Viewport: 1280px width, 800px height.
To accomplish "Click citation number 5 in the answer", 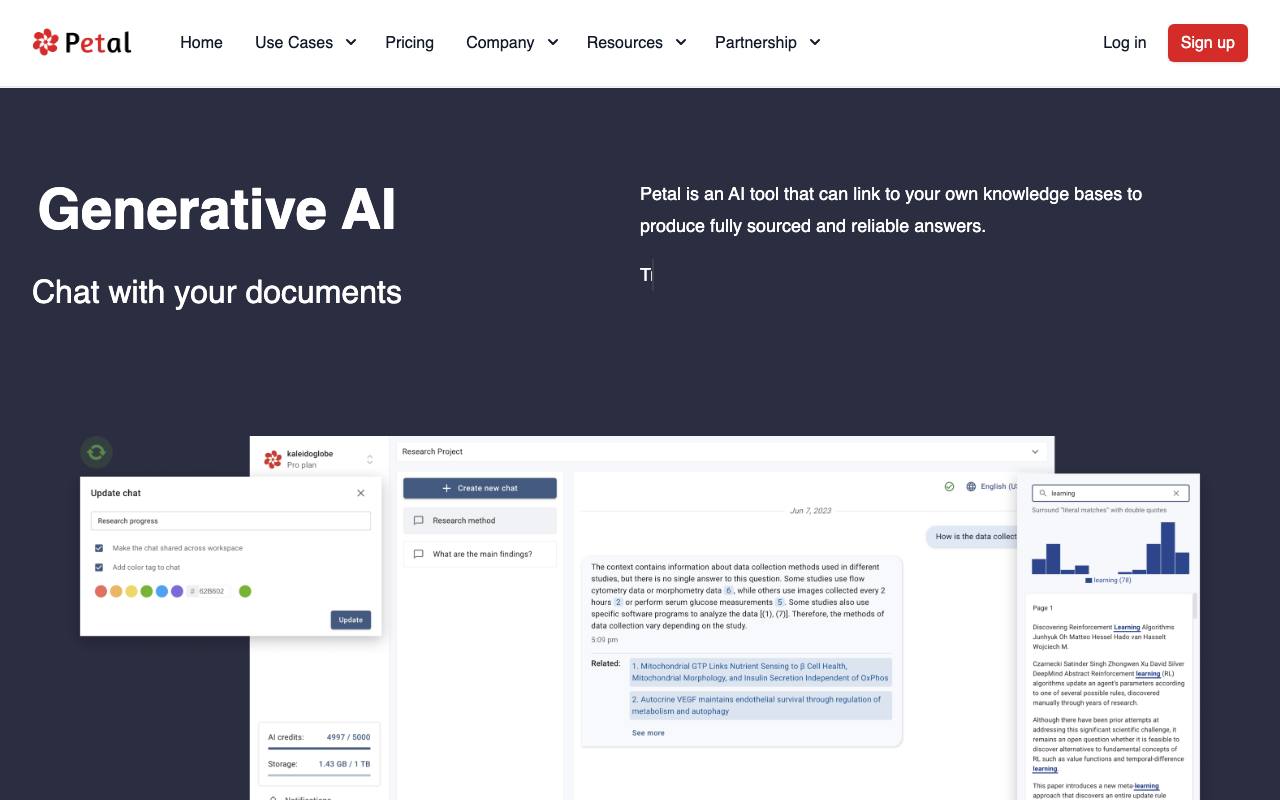I will [x=779, y=603].
